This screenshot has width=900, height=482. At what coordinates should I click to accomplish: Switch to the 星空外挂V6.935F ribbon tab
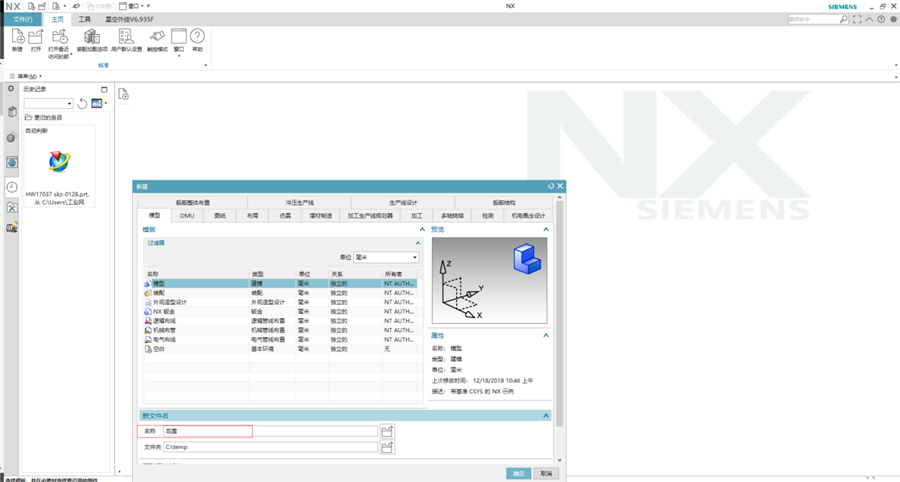pyautogui.click(x=129, y=20)
